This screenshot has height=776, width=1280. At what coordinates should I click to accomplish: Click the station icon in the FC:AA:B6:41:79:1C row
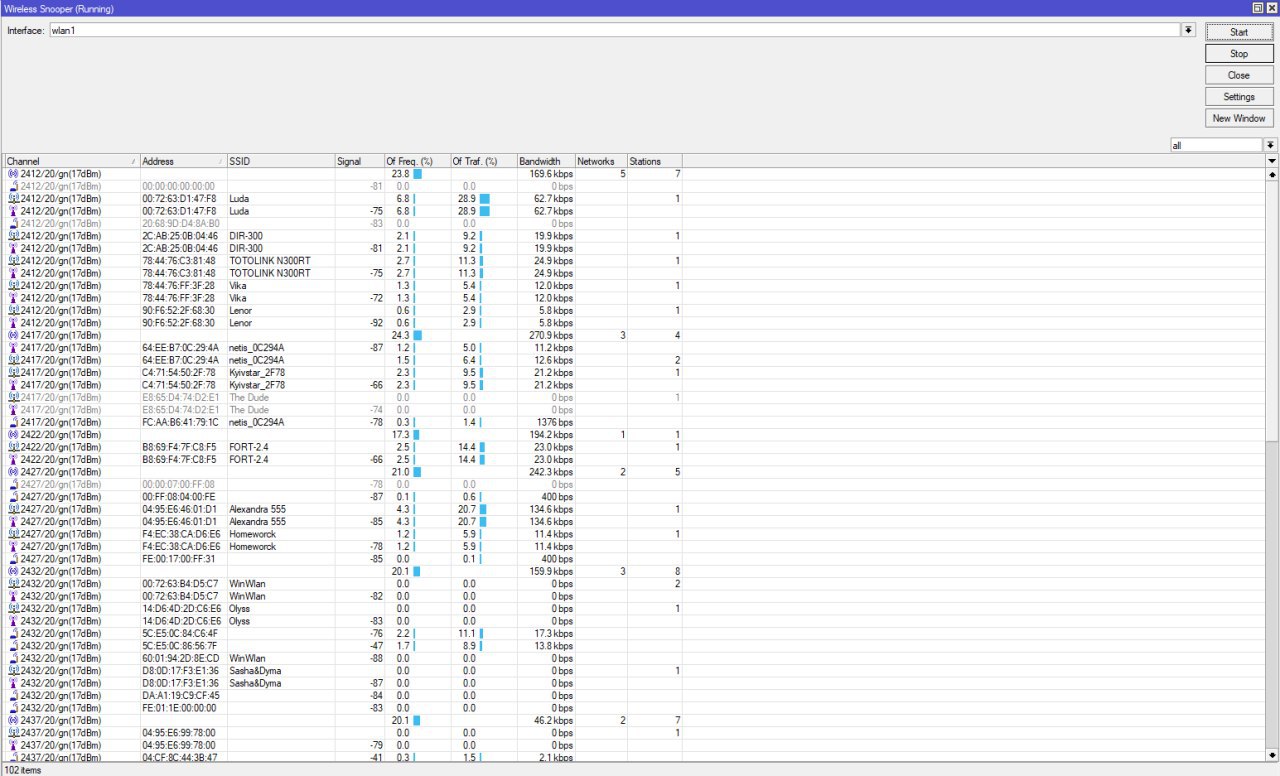13,422
